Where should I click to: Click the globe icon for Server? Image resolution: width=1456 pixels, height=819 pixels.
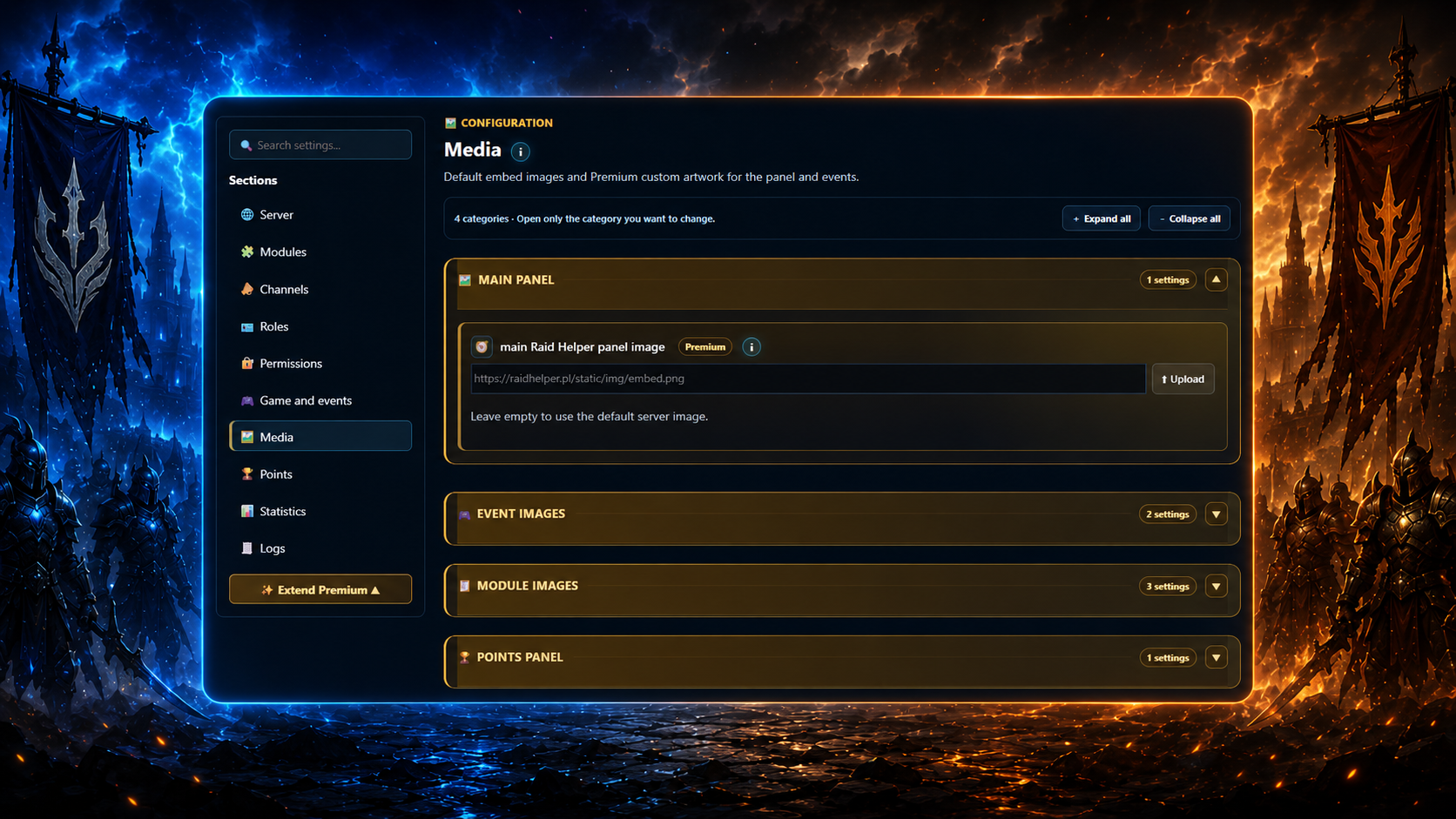coord(247,215)
